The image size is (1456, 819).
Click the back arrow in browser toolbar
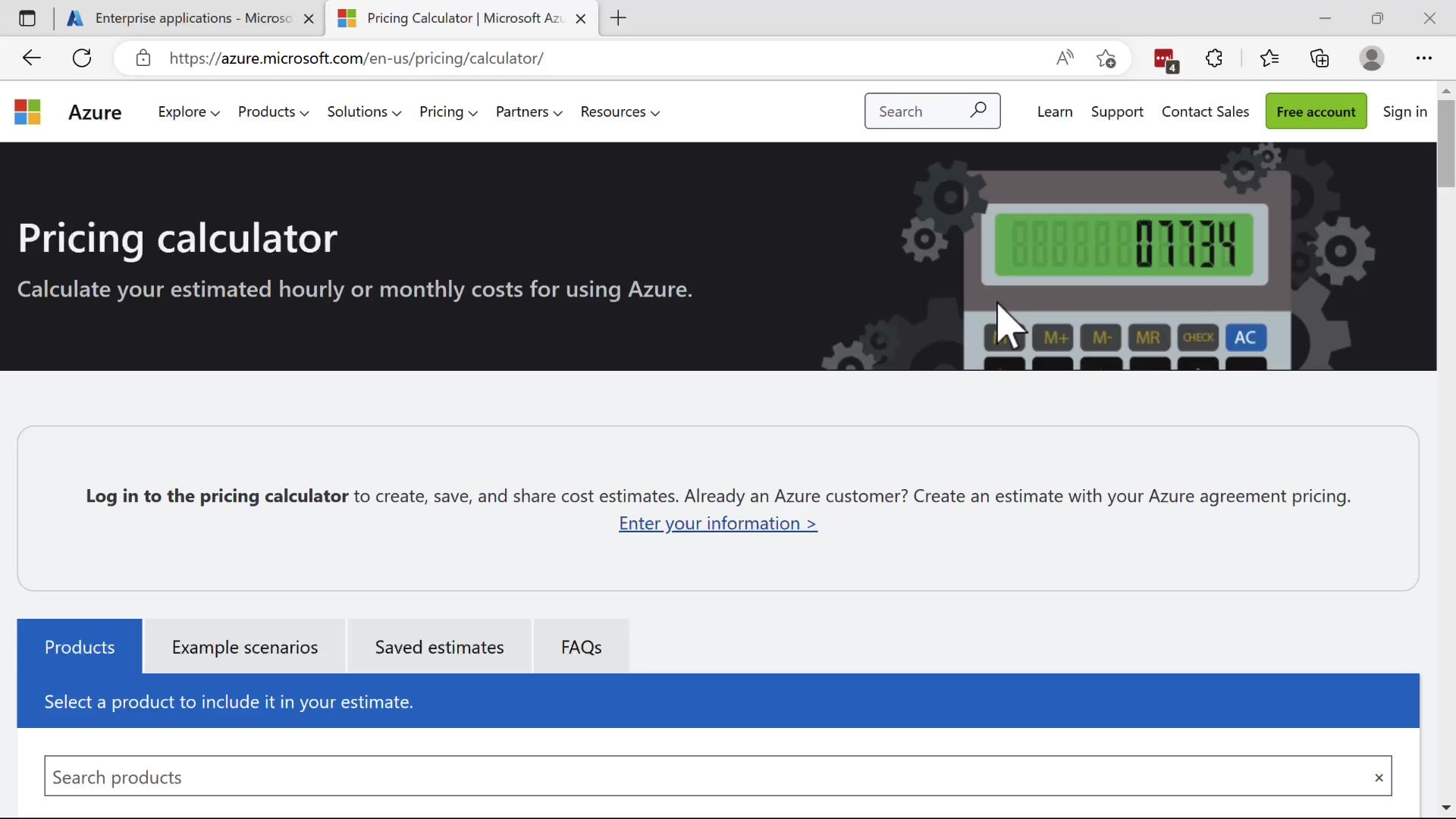[x=31, y=58]
